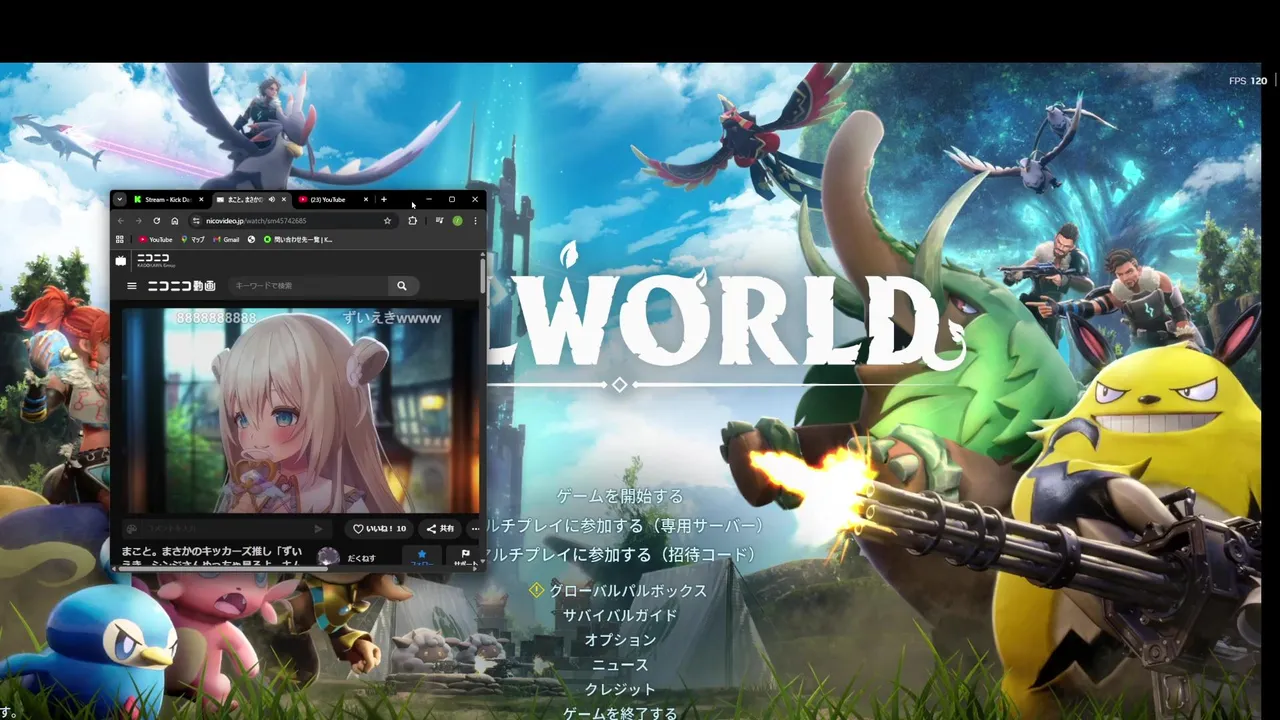Click the Niconico video player

pos(300,410)
